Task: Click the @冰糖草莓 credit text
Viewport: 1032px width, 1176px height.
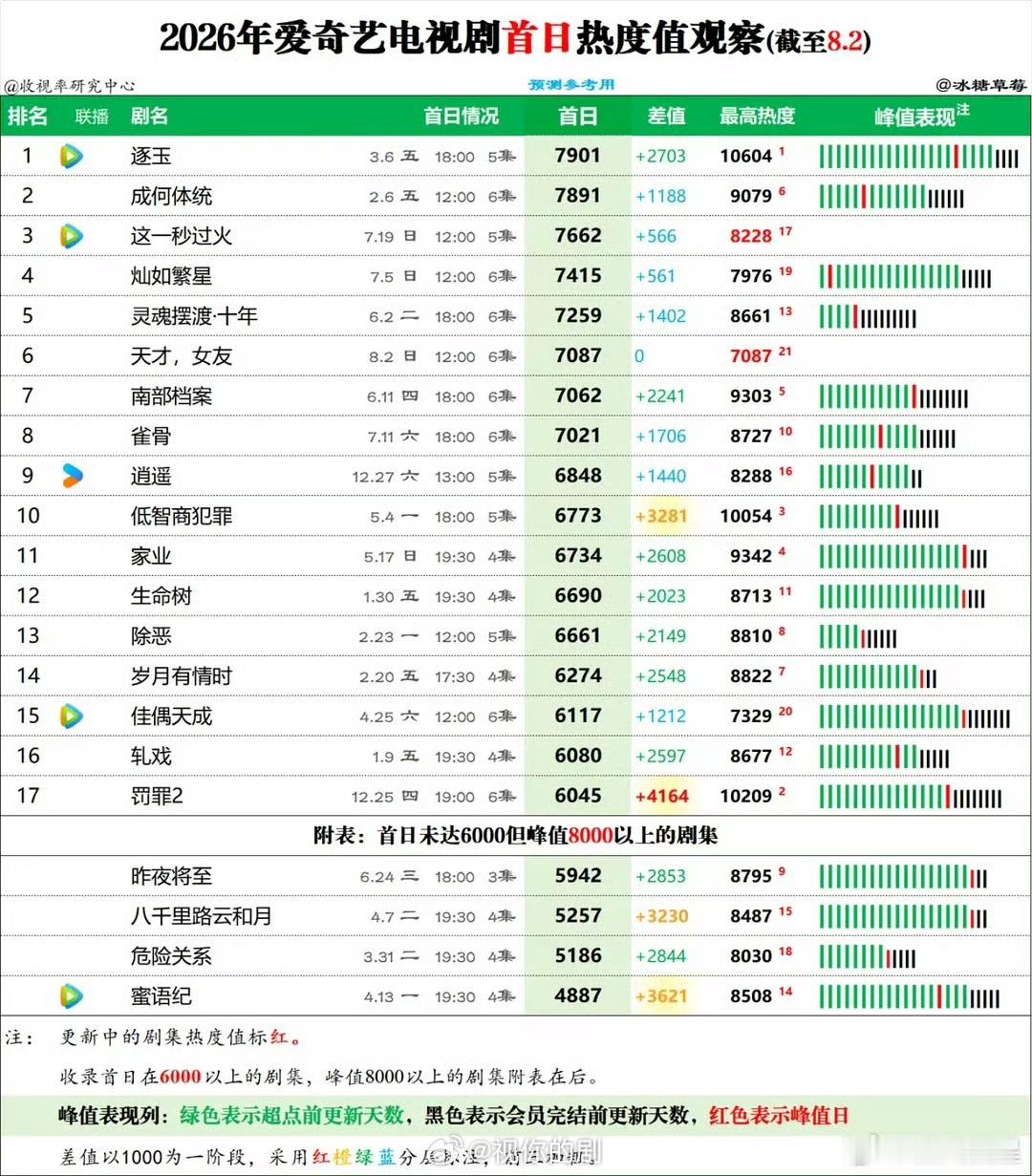Action: [x=981, y=85]
